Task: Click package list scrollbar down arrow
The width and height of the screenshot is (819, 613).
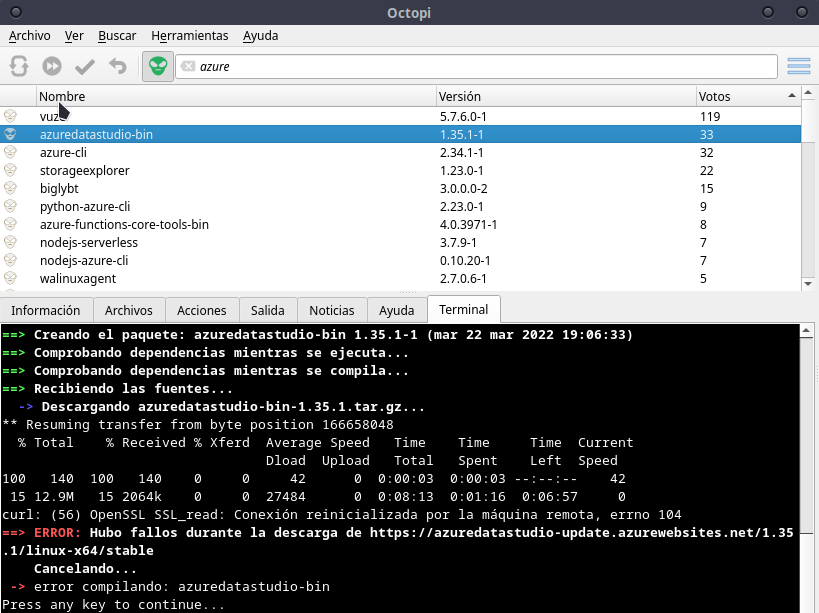Action: [808, 284]
